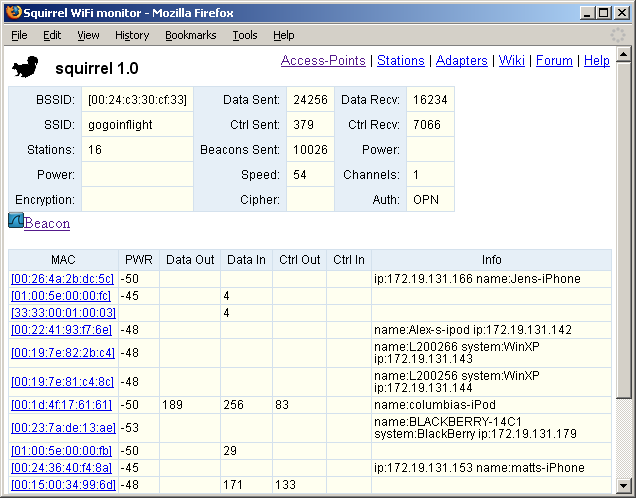
Task: Click the PWR column header
Action: click(139, 260)
